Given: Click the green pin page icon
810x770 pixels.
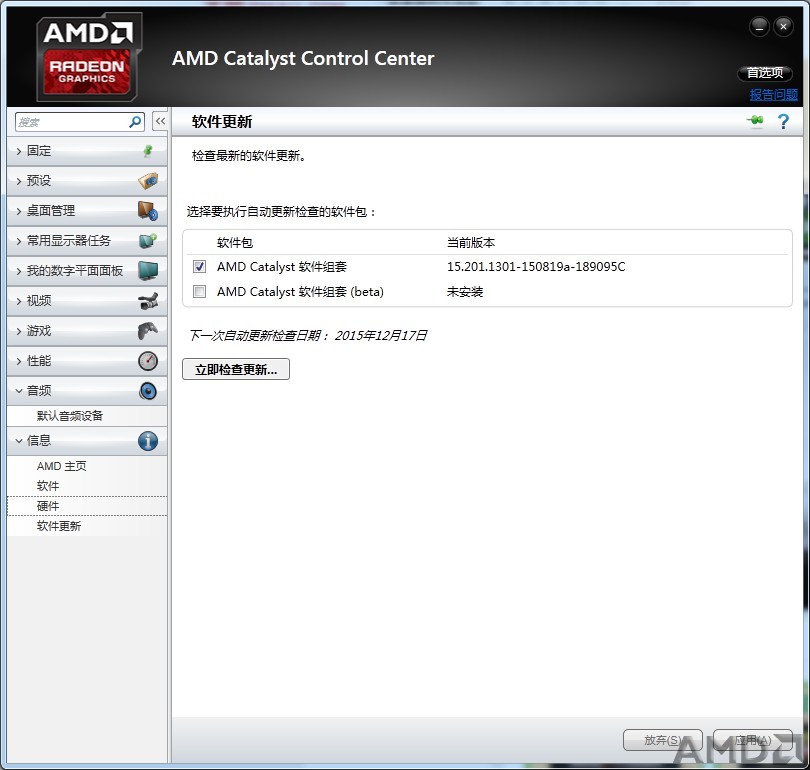Looking at the screenshot, I should tap(755, 121).
